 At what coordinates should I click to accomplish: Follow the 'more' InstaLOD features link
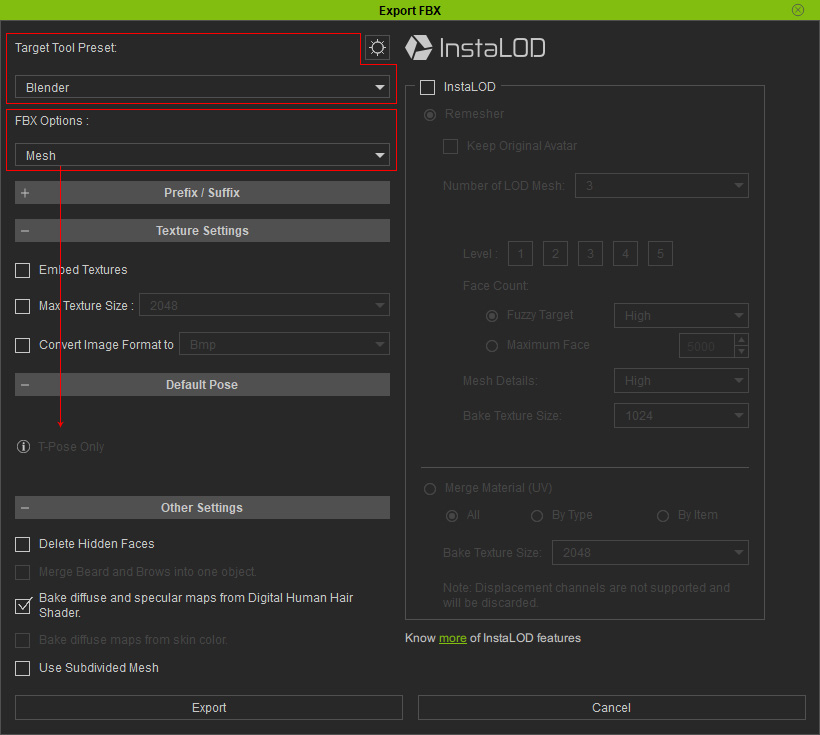pos(452,638)
